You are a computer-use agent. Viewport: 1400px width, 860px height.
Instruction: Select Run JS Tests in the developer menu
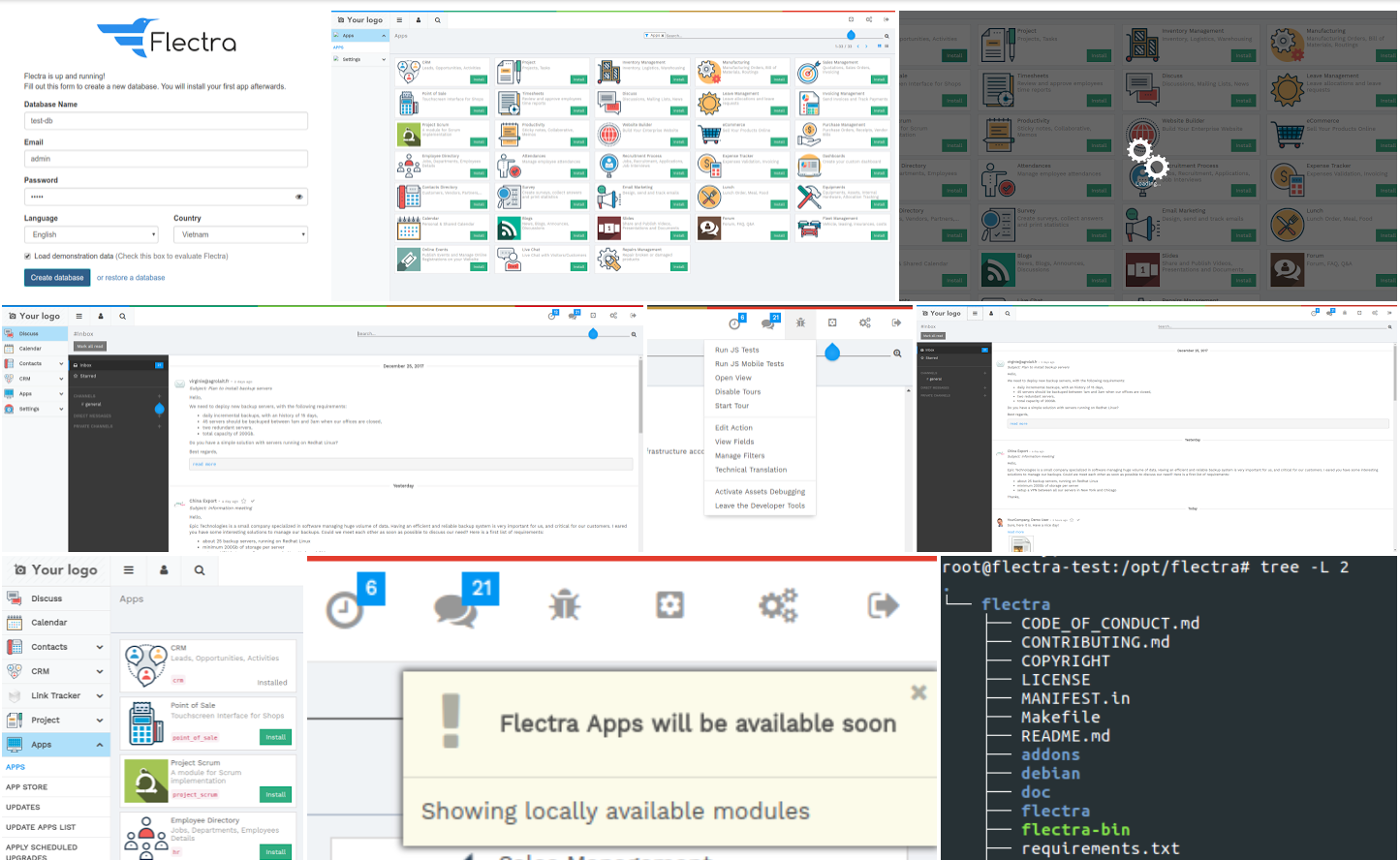pyautogui.click(x=737, y=350)
